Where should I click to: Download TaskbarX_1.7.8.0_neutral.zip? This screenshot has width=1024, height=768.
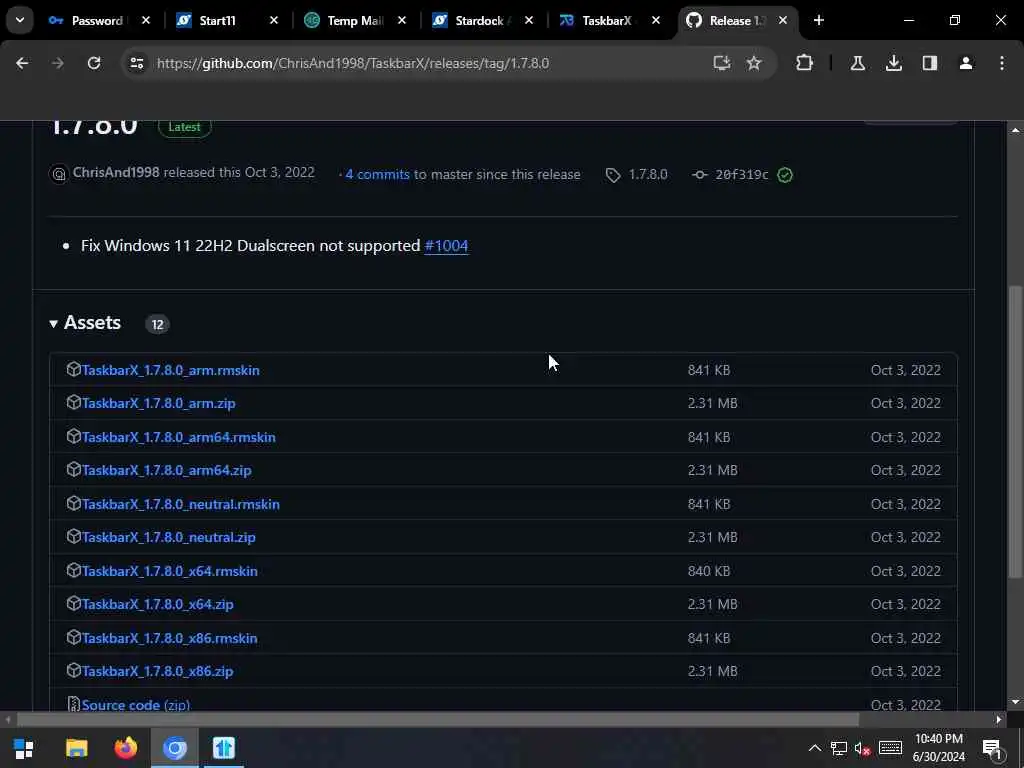[168, 537]
